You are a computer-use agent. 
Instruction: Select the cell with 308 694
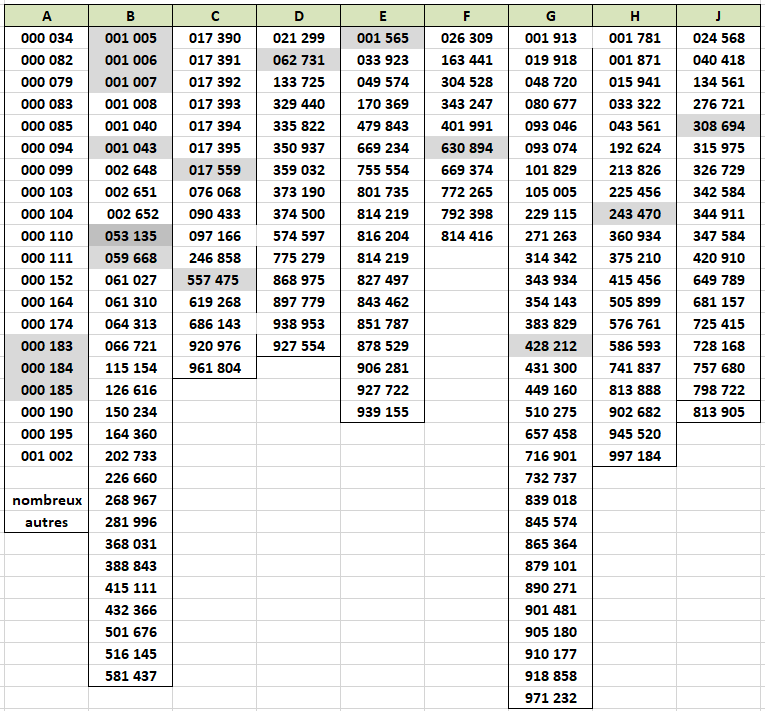(719, 126)
